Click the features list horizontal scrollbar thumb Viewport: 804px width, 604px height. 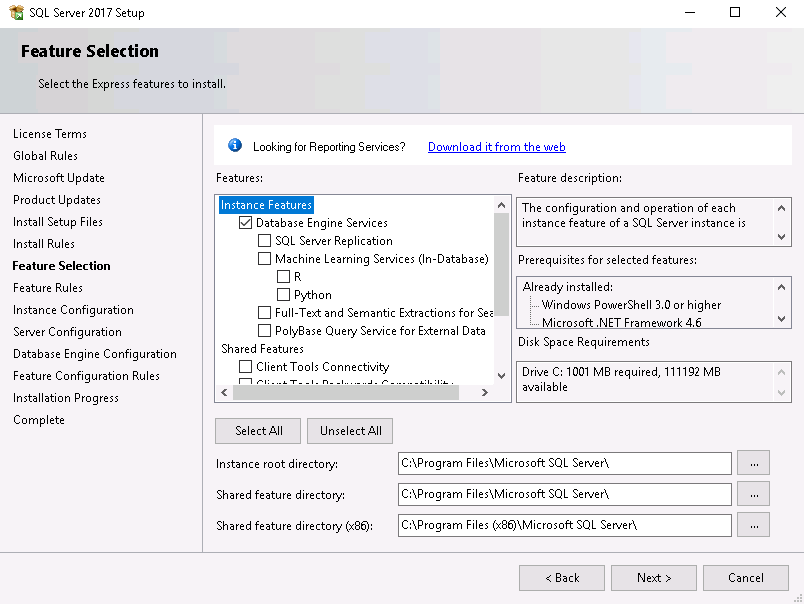tap(346, 392)
